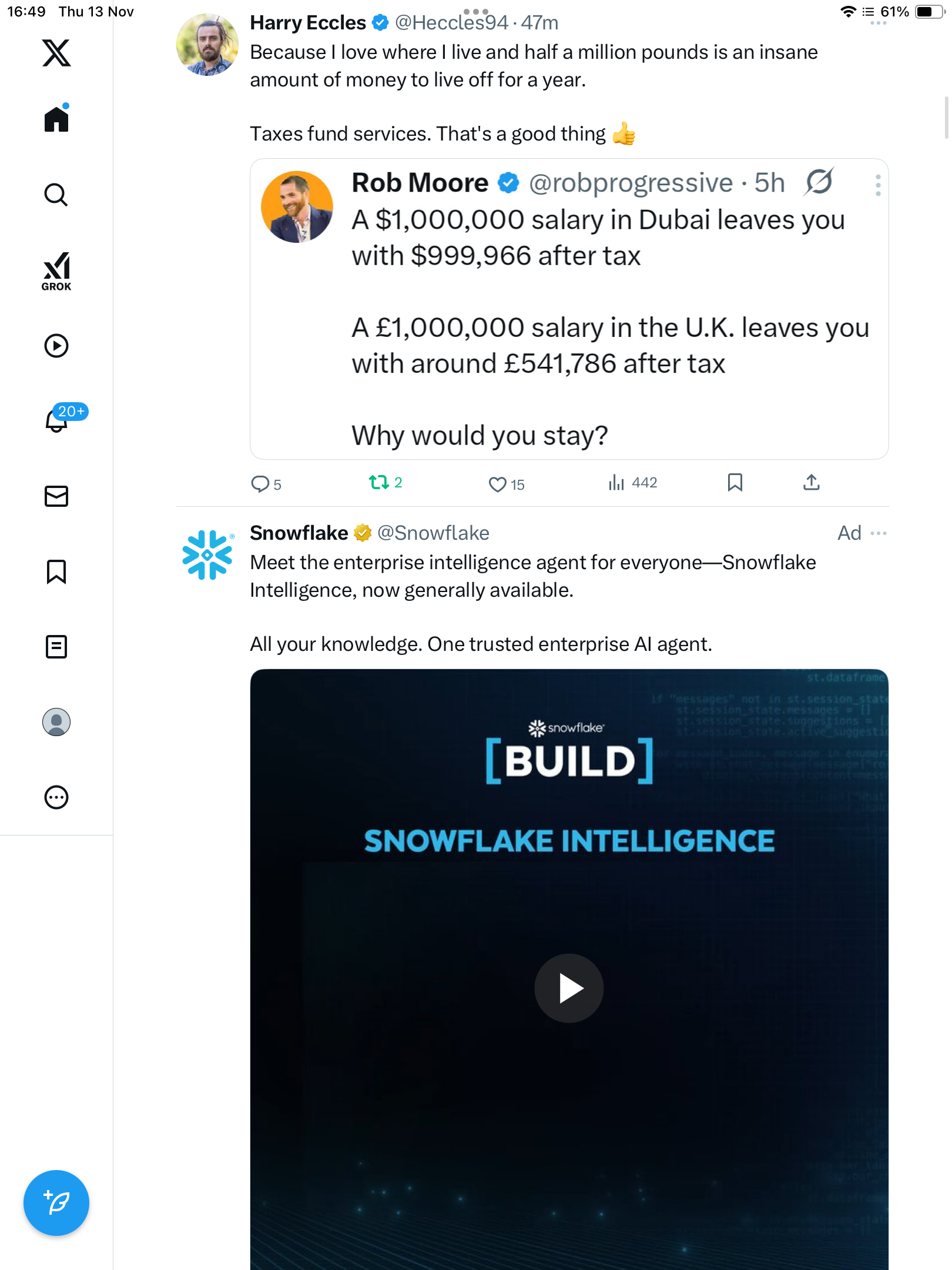
Task: Open the Grok assistant
Action: click(x=56, y=271)
